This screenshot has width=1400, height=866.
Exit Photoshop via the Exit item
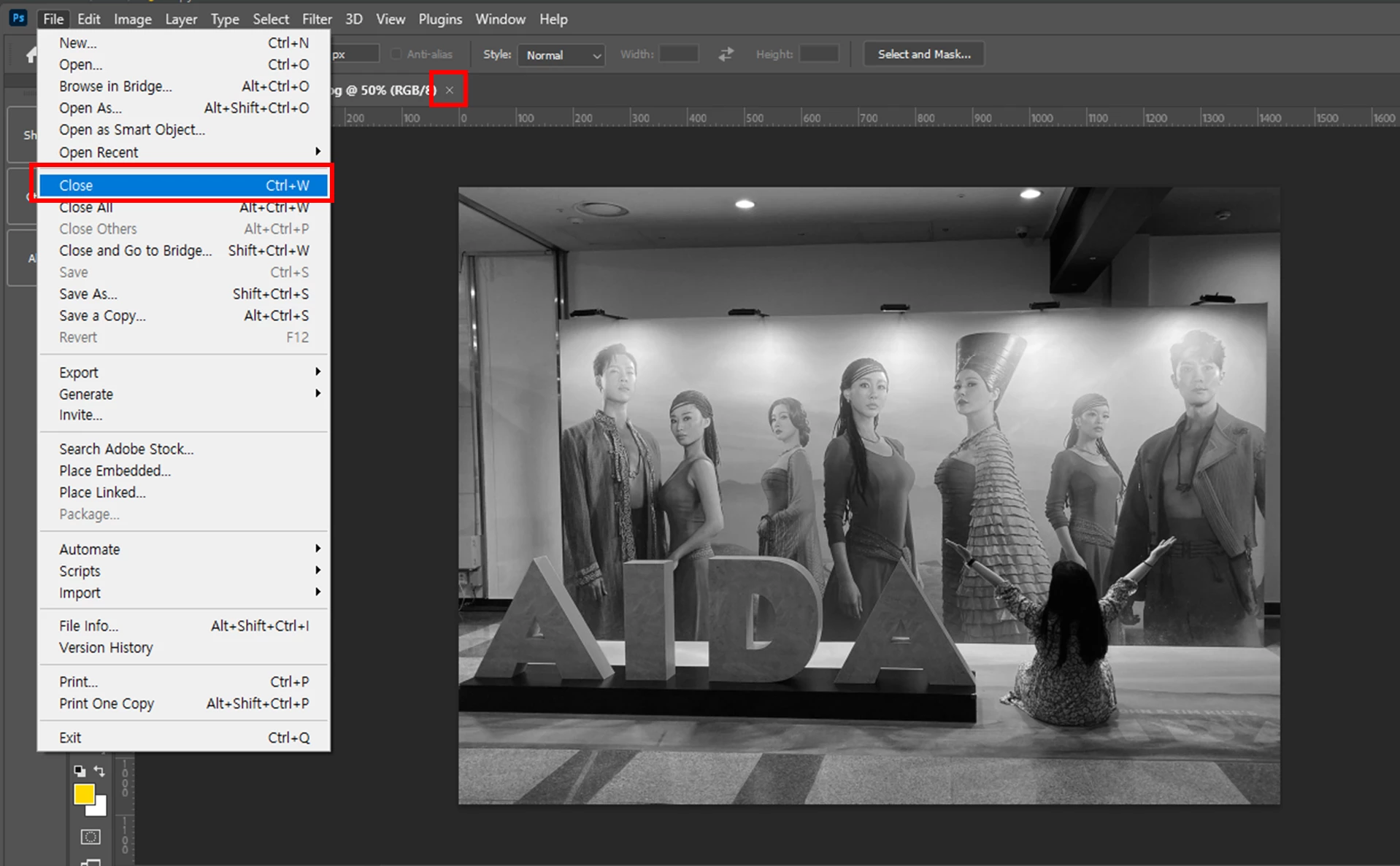click(184, 738)
